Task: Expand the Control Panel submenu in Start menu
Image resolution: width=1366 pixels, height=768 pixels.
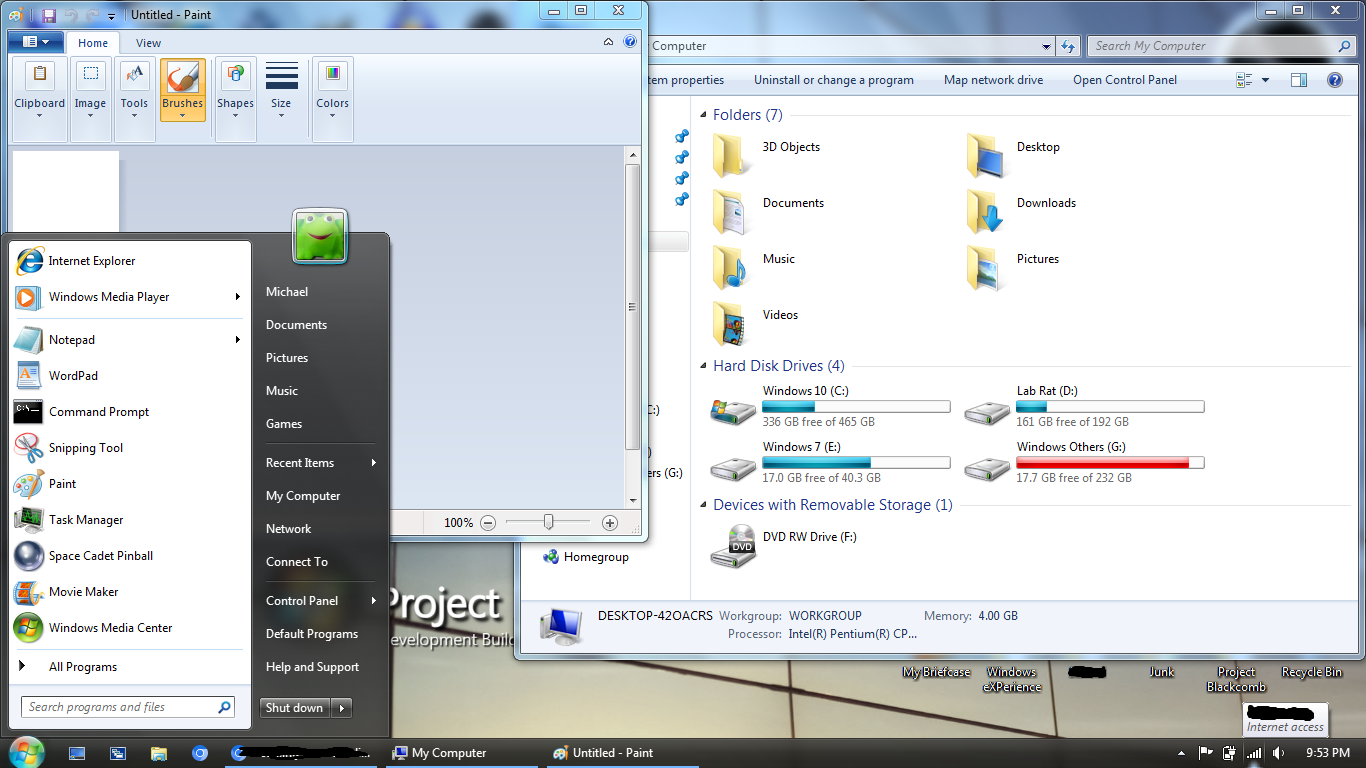Action: 374,601
